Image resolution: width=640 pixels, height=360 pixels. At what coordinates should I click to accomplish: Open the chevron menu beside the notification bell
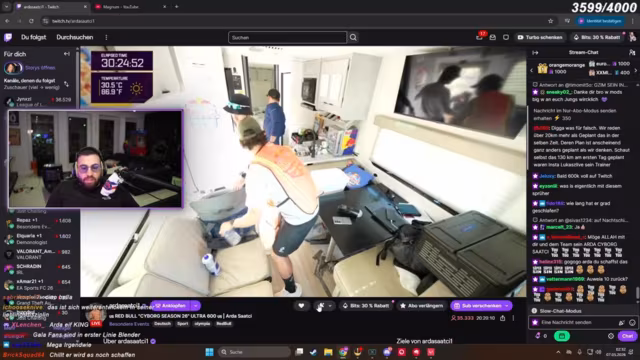(x=330, y=306)
